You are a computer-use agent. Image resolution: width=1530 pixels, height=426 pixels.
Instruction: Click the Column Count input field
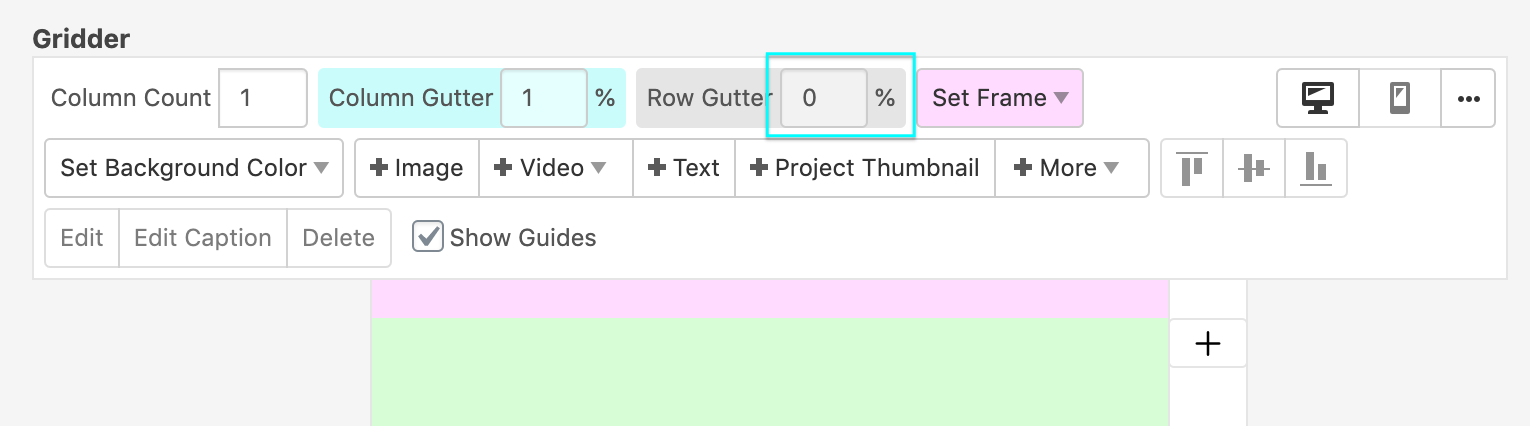coord(262,98)
